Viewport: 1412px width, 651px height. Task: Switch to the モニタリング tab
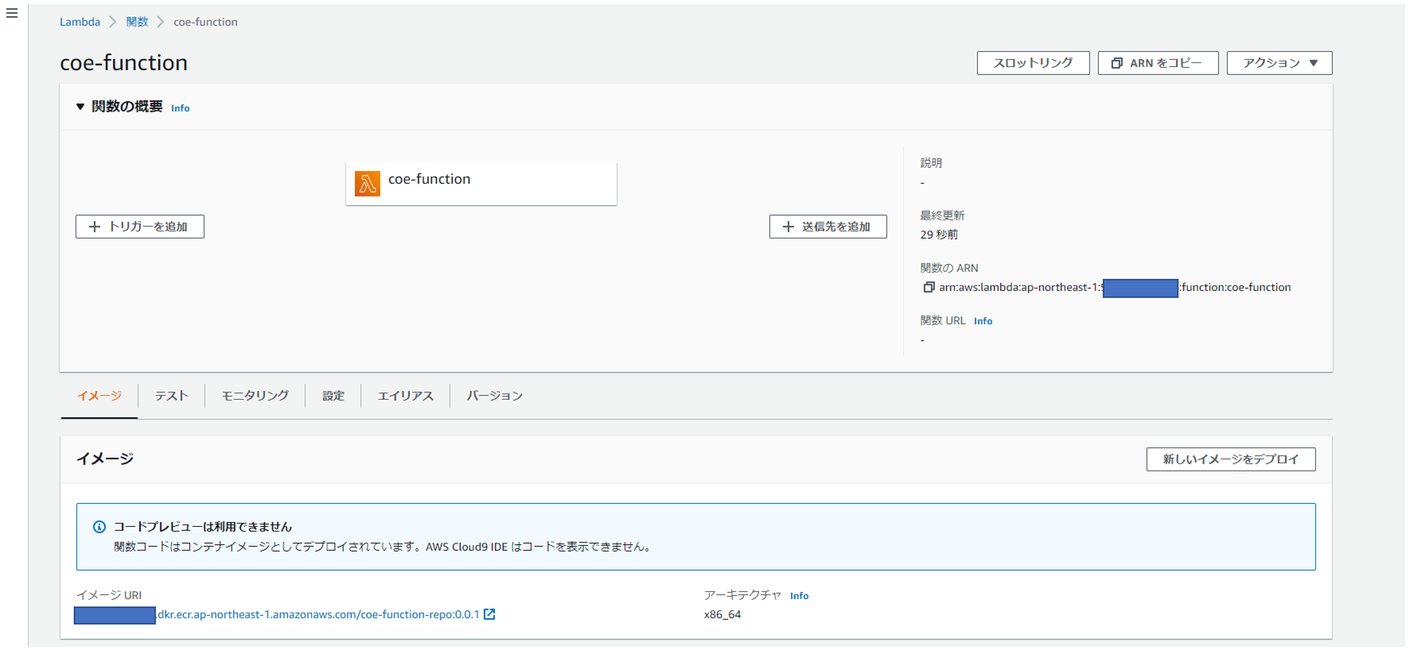pyautogui.click(x=255, y=396)
